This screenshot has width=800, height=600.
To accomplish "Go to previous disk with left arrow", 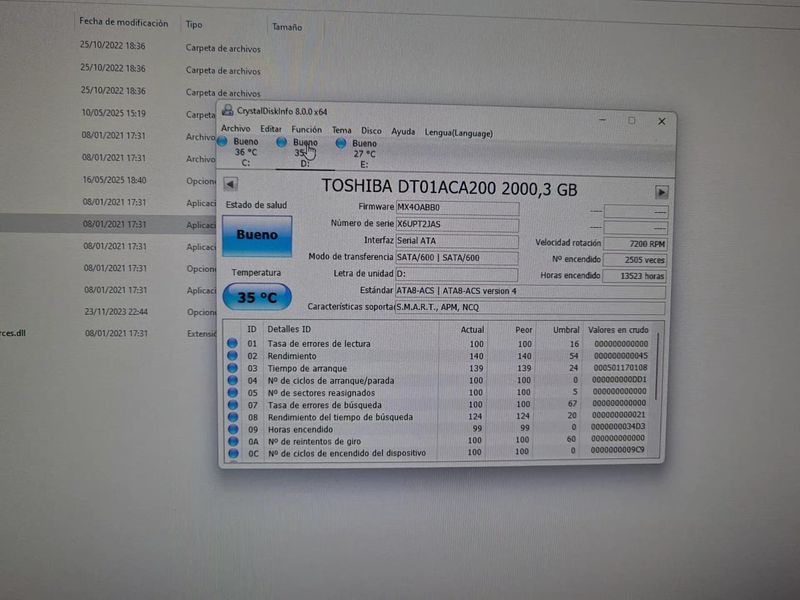I will click(x=231, y=184).
